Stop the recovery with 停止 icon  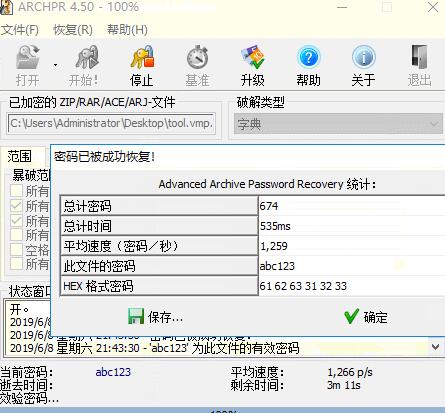142,57
